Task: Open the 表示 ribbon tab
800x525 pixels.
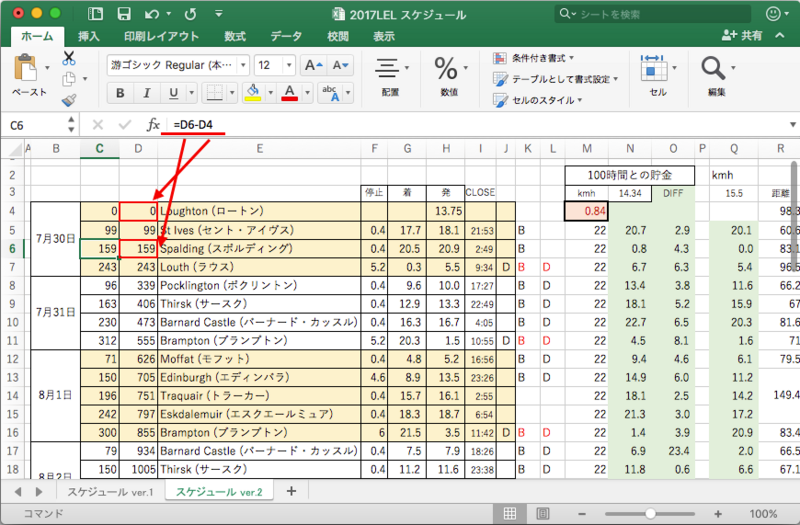Action: (x=384, y=36)
